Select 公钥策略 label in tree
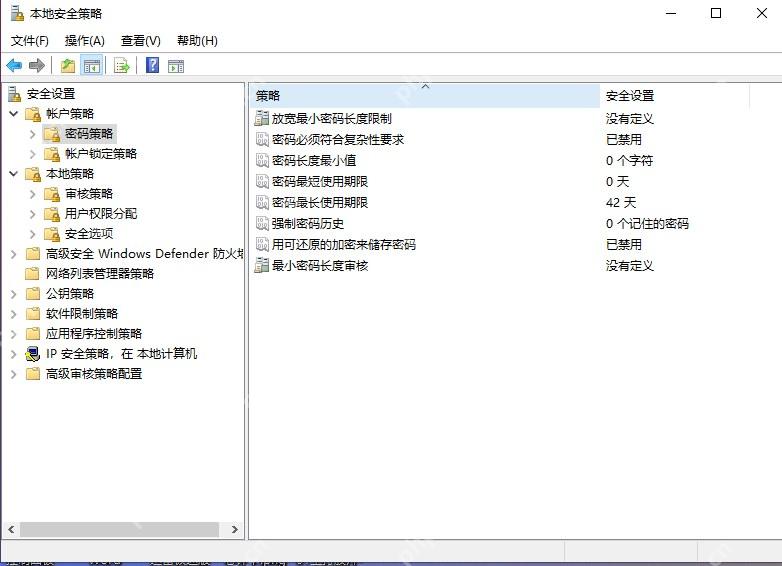This screenshot has height=566, width=782. tap(70, 294)
